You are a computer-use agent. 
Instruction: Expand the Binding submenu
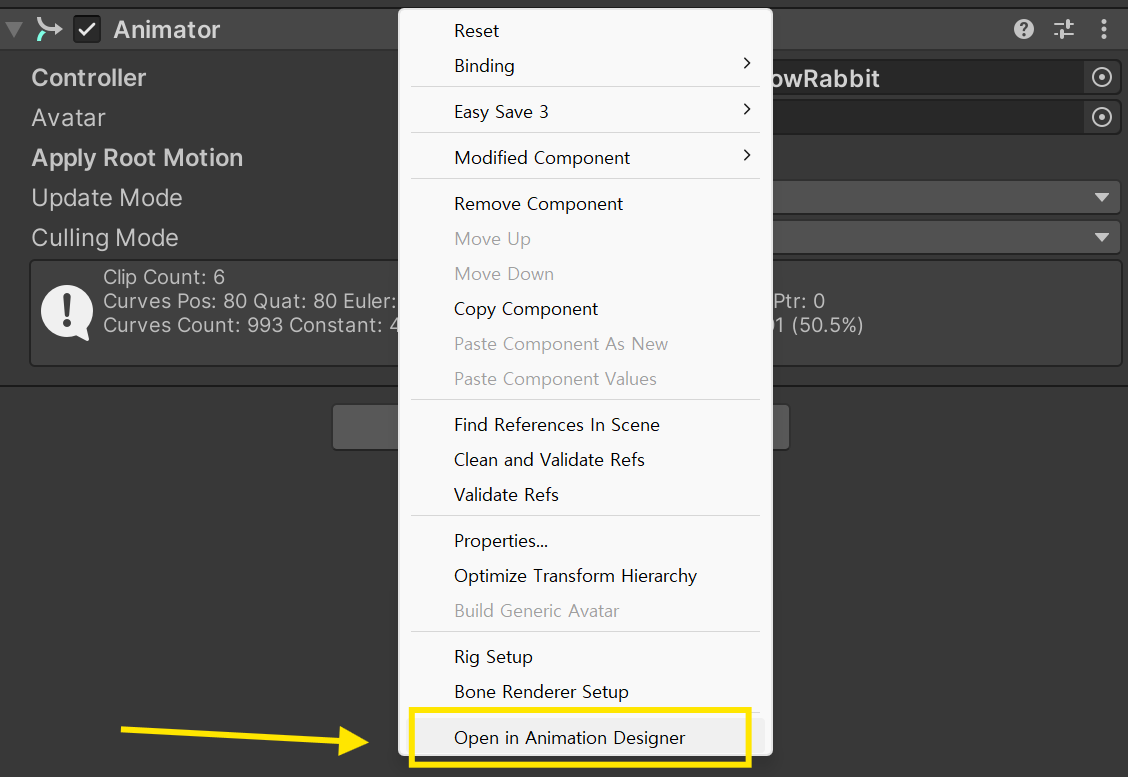tap(586, 65)
